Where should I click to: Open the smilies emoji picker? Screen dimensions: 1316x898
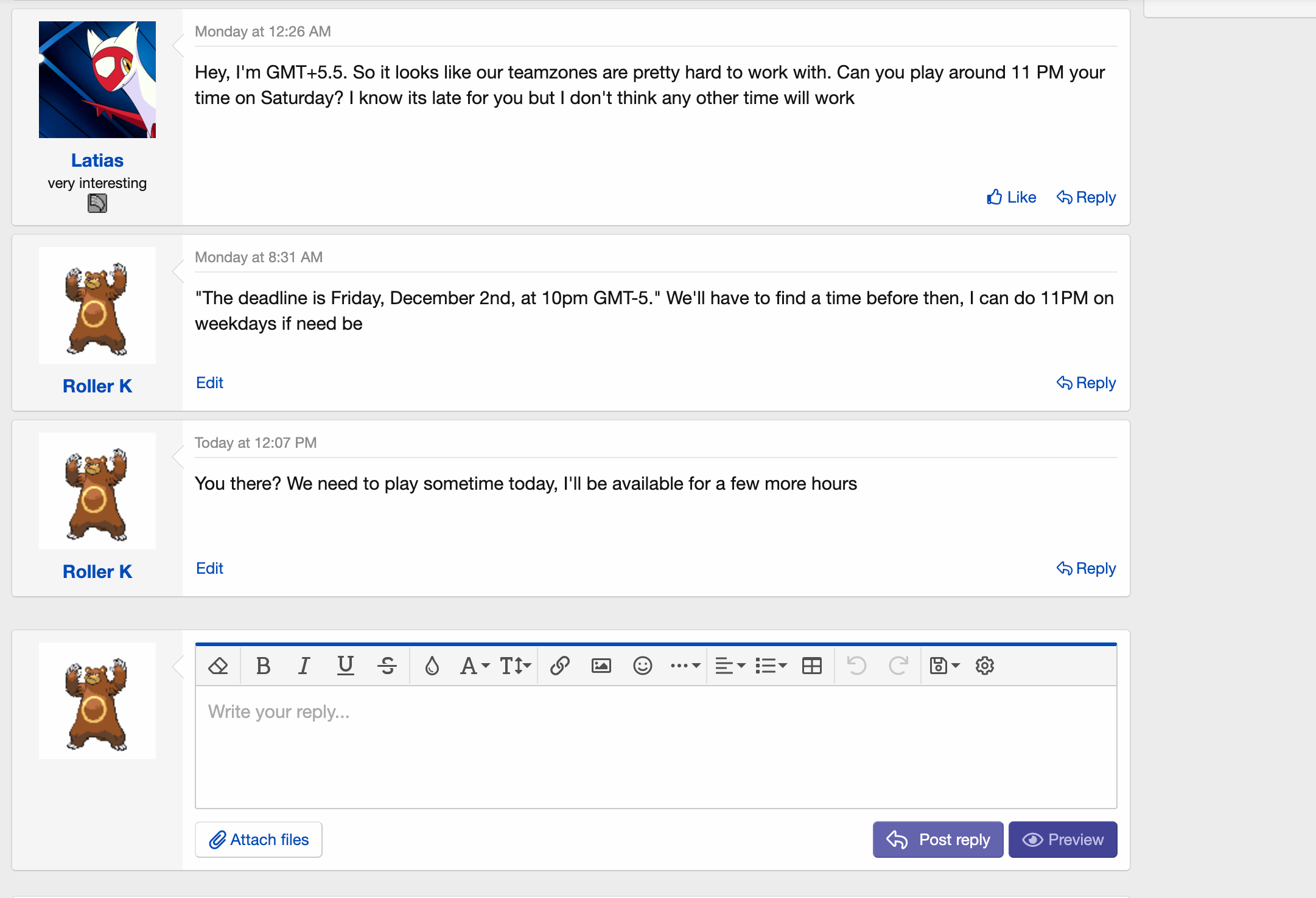click(x=642, y=666)
